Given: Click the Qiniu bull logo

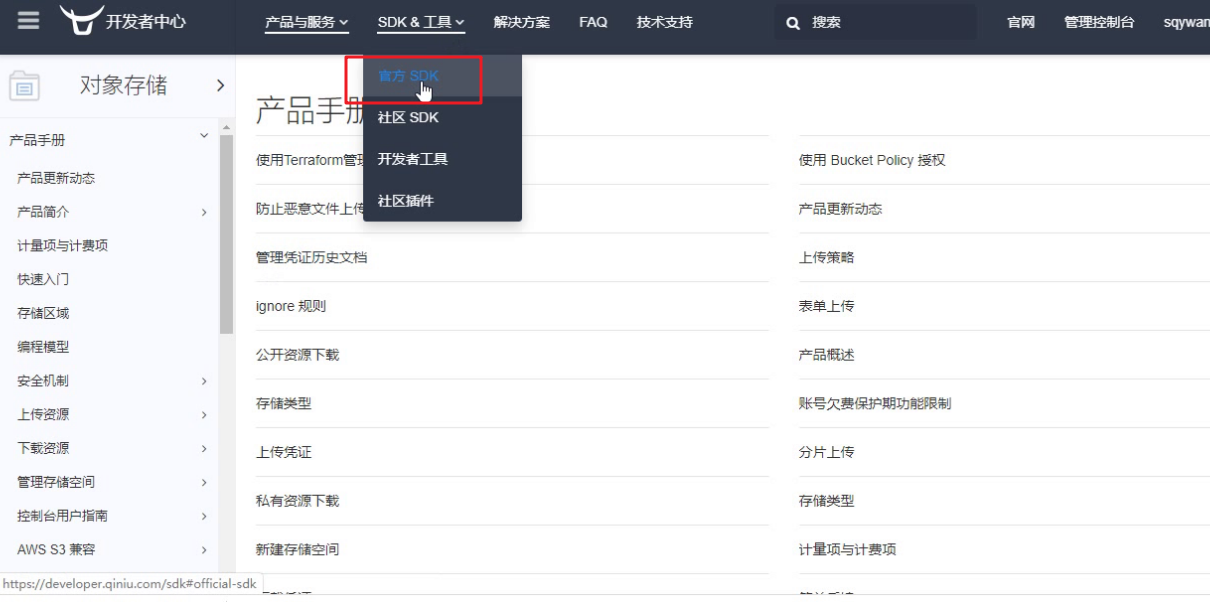Looking at the screenshot, I should tap(81, 19).
